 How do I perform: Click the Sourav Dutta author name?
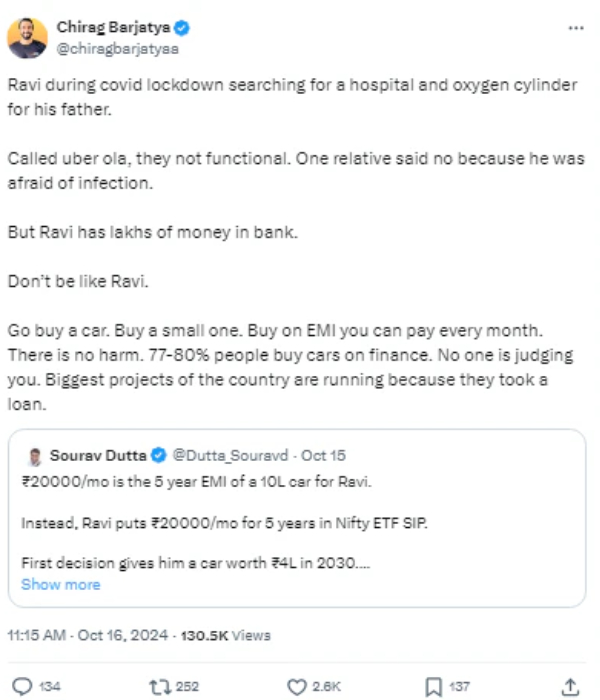coord(98,456)
